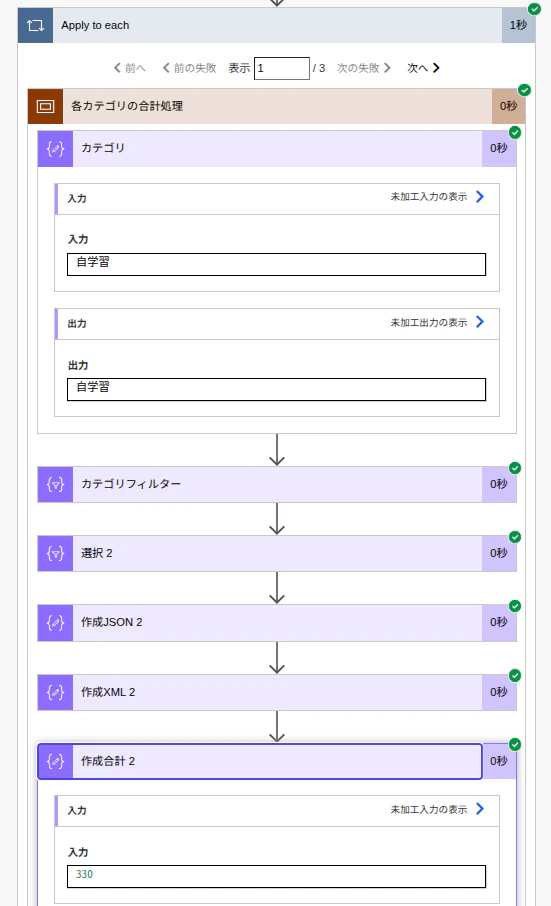Click the 各カテゴリの合計処理 scope icon
The height and width of the screenshot is (906, 551).
[45, 106]
